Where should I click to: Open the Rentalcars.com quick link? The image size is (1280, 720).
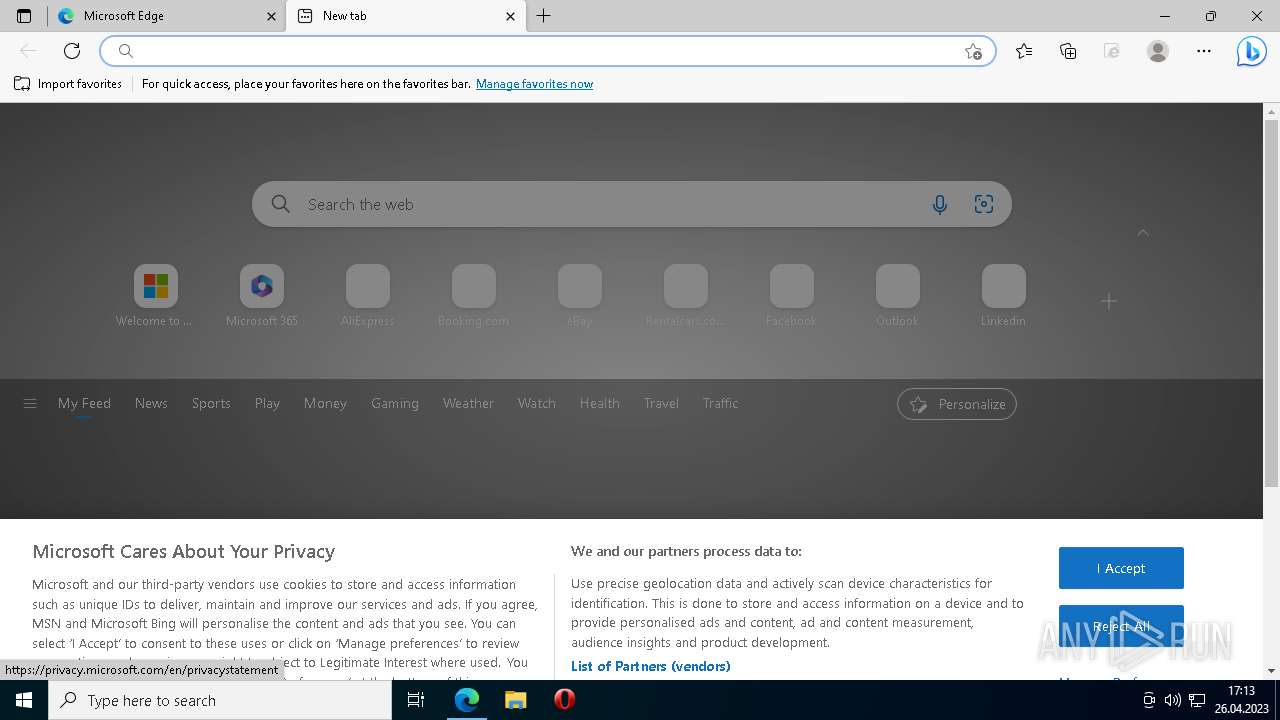[x=685, y=296]
